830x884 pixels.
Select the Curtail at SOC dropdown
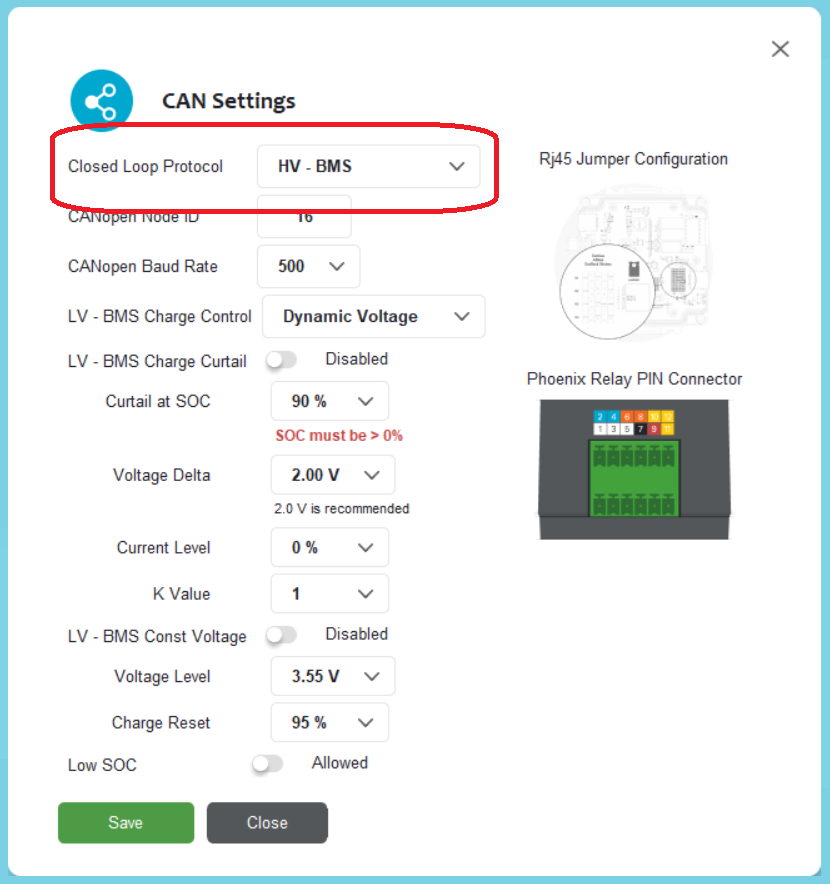pyautogui.click(x=329, y=401)
